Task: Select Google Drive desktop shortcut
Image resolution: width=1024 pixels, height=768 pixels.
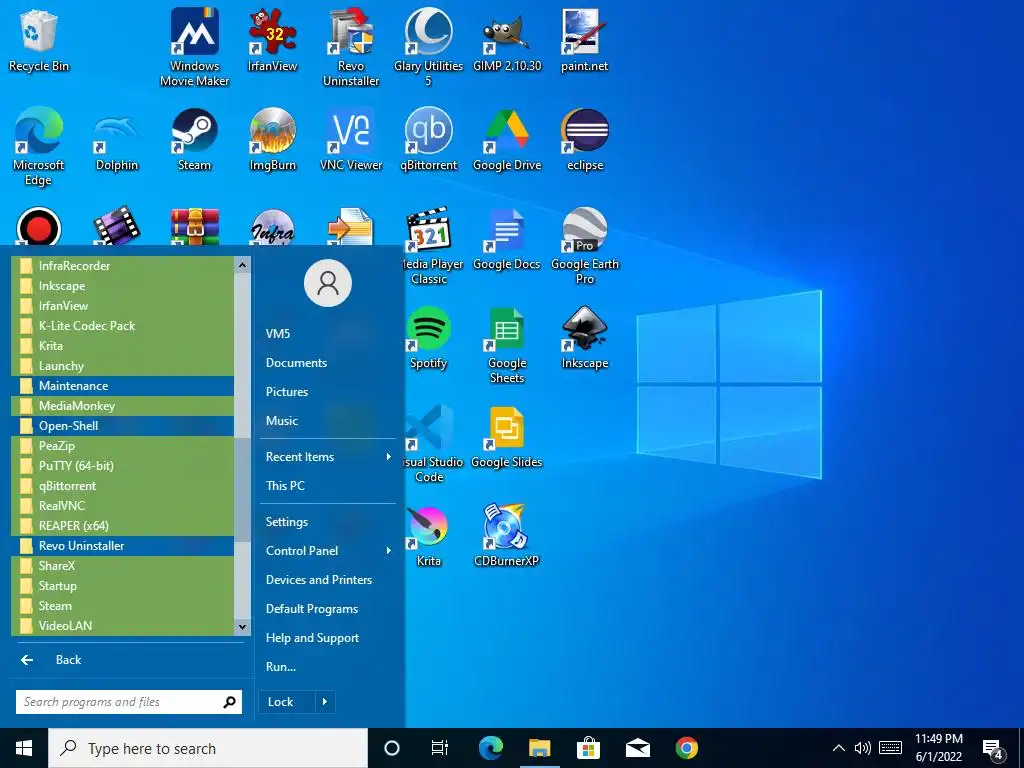Action: pyautogui.click(x=507, y=140)
